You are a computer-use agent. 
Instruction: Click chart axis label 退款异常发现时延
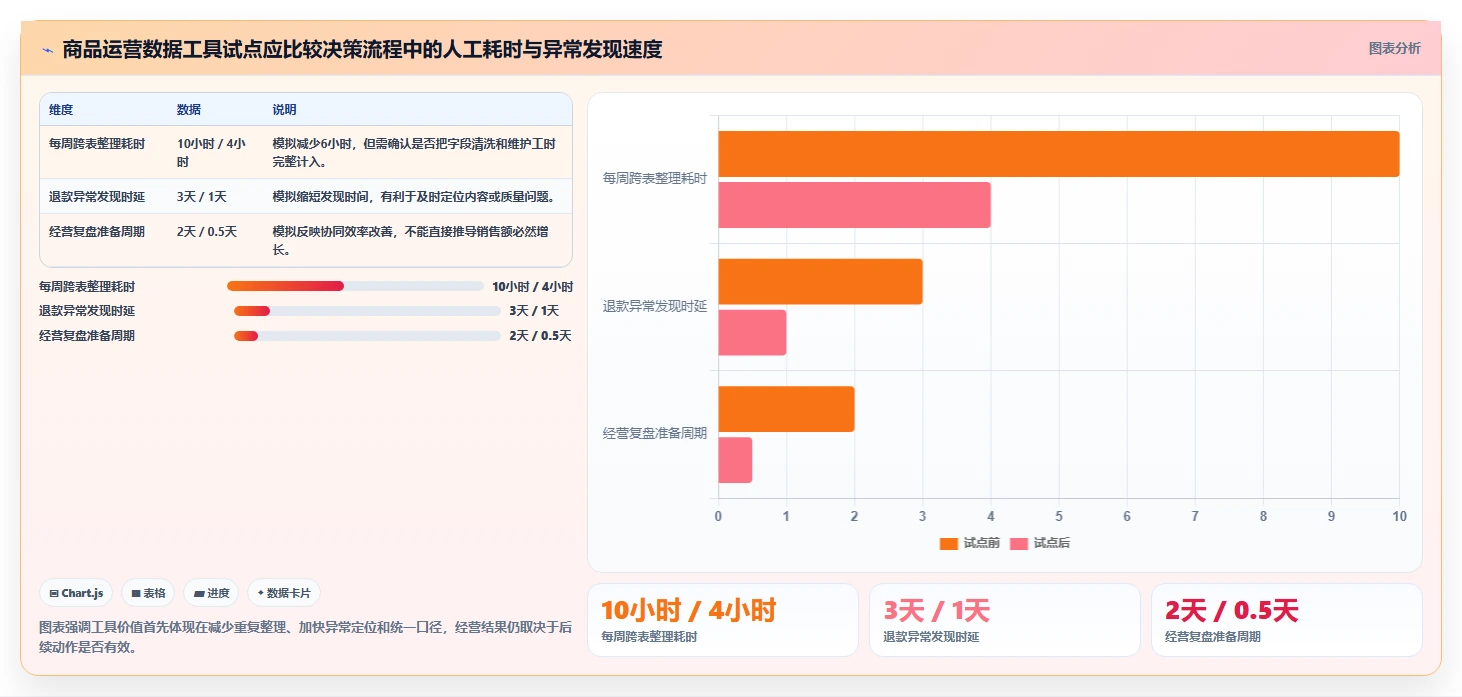point(655,306)
